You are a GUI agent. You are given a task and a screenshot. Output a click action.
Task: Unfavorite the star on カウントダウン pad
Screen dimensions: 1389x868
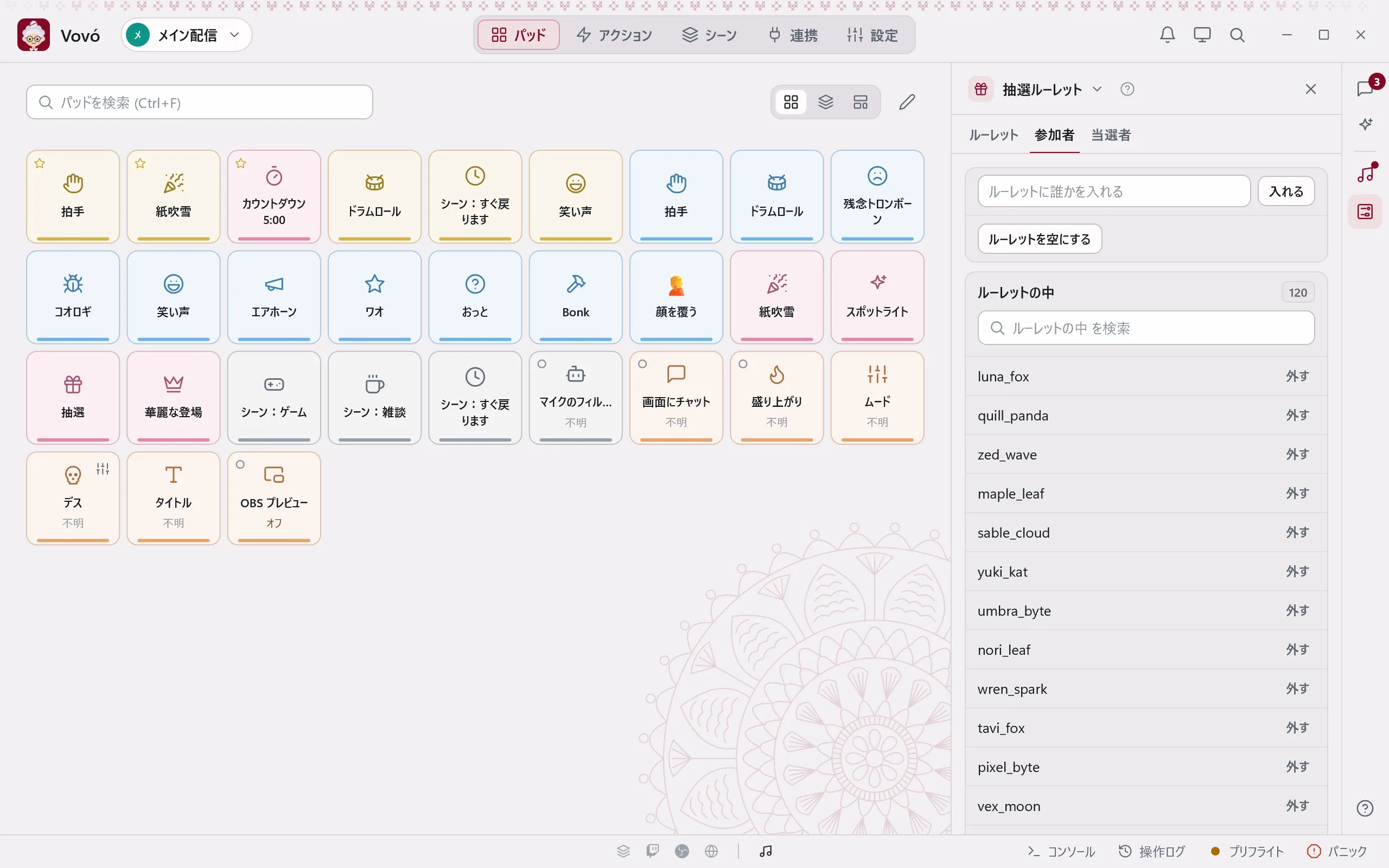click(x=241, y=164)
